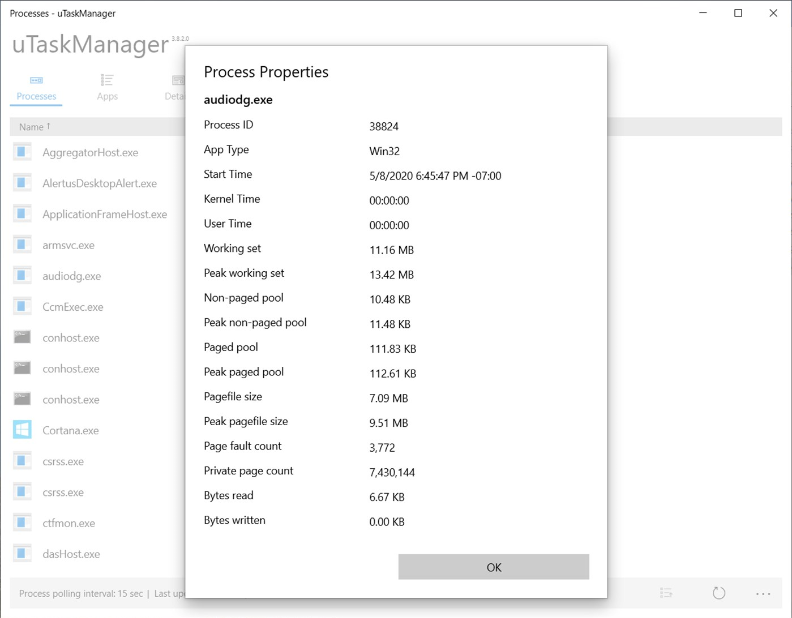The height and width of the screenshot is (618, 792).
Task: Select armsvc.exe in the process list
Action: [x=68, y=245]
